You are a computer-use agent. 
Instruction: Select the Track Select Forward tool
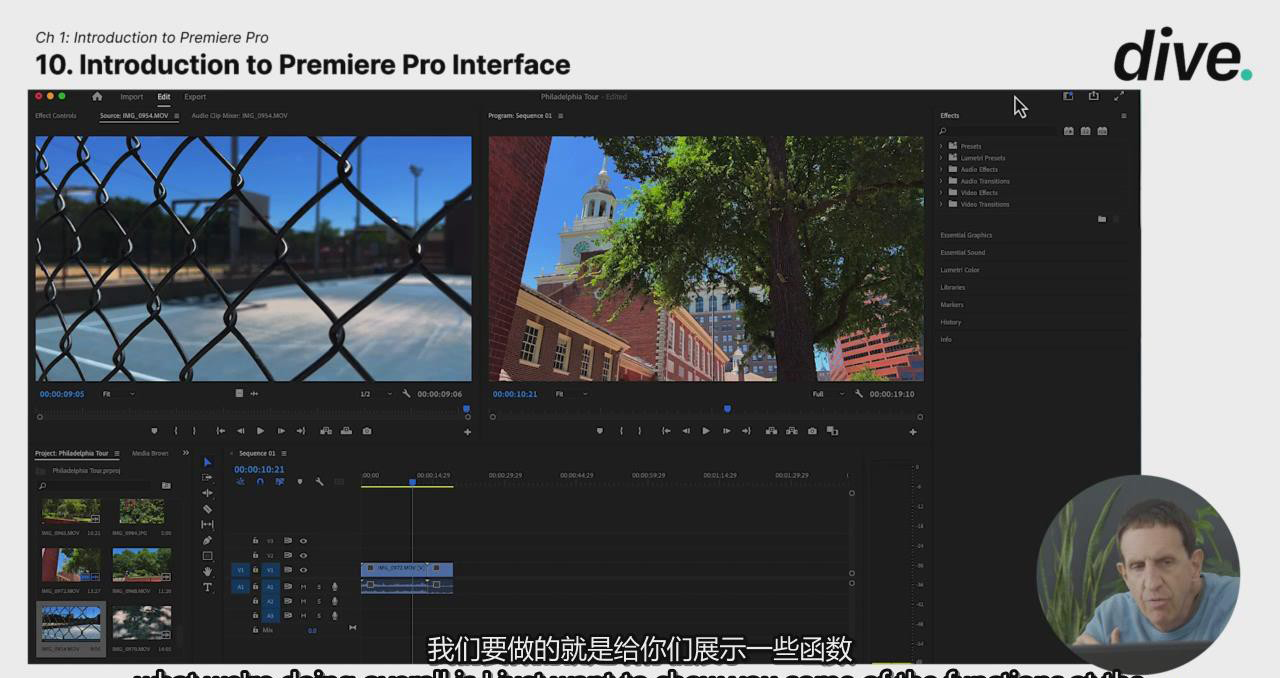click(208, 478)
